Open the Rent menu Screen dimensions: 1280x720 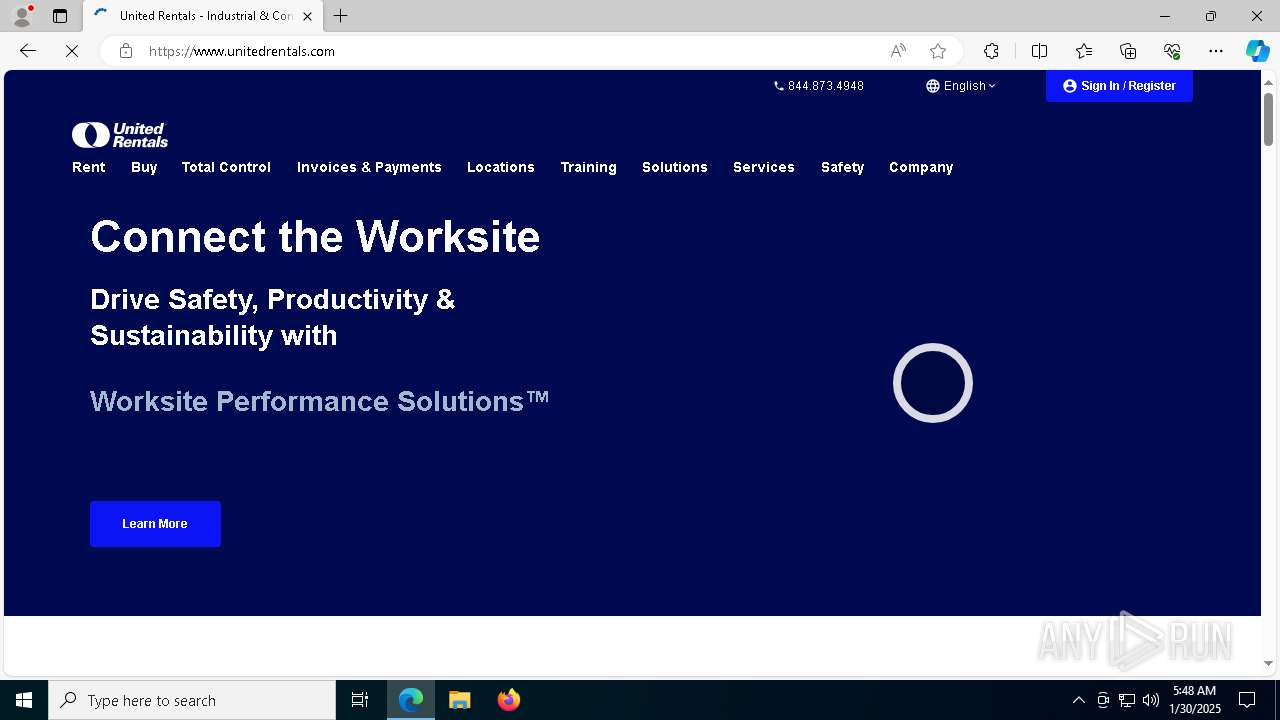(x=89, y=167)
